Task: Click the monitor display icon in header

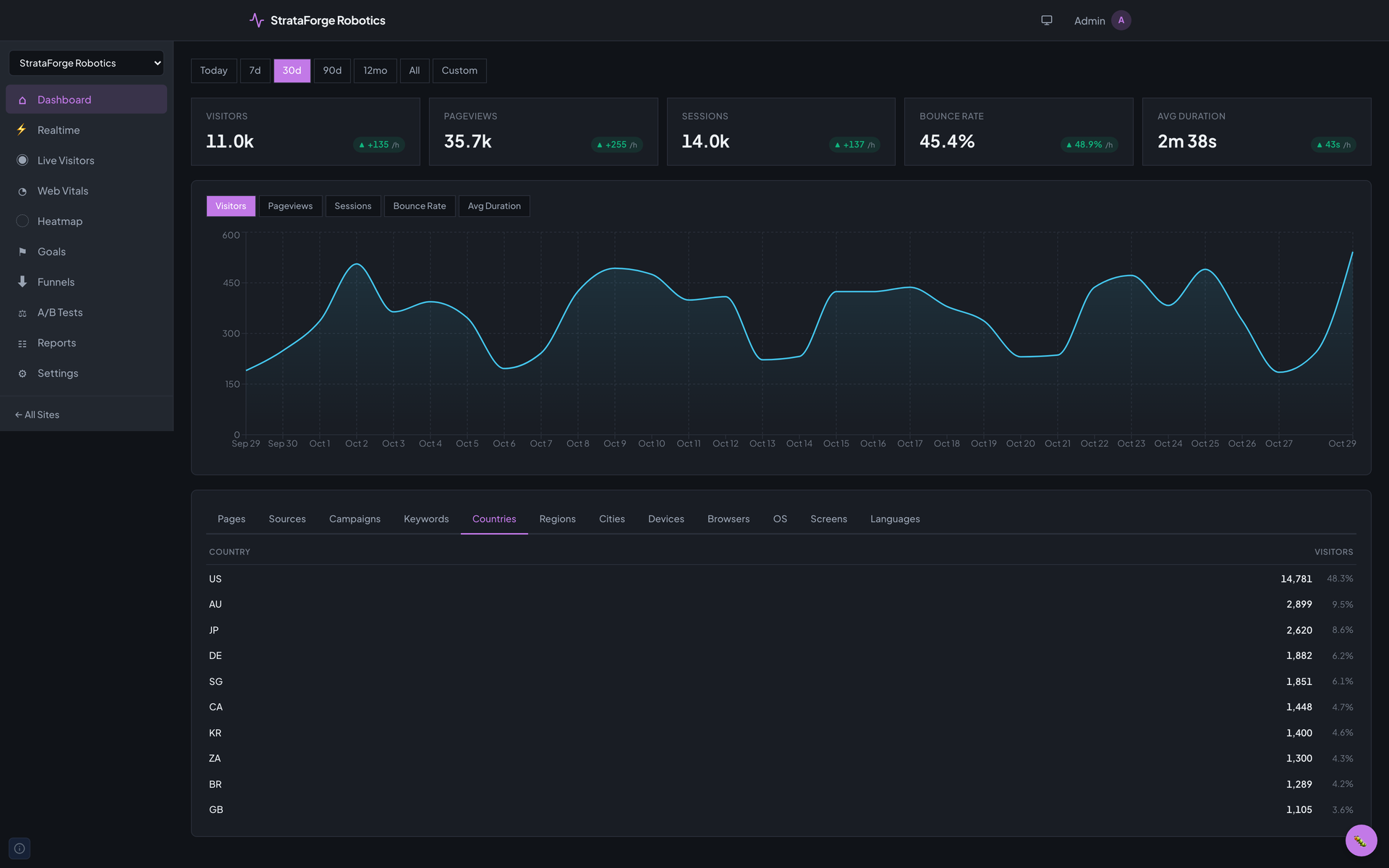Action: [1046, 20]
